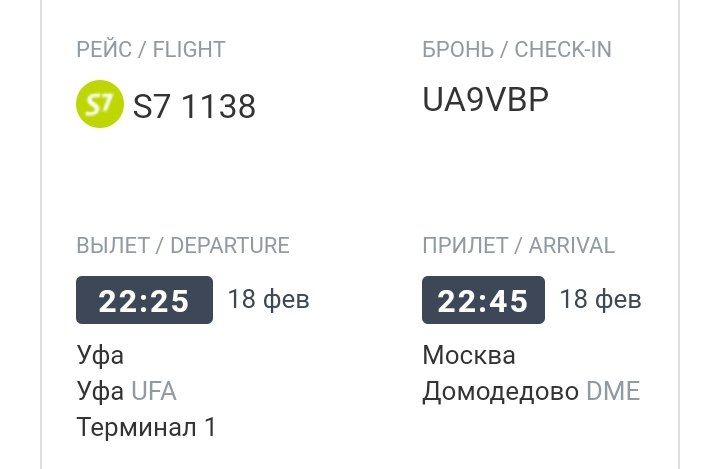Click the 22:25 departure time badge
This screenshot has width=720, height=469.
click(144, 300)
